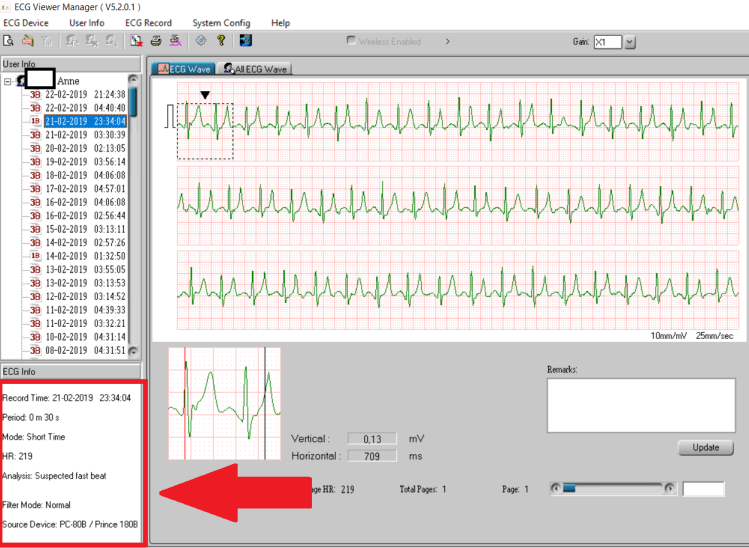Open system settings via the blue gear icon
Image resolution: width=749 pixels, height=548 pixels.
click(201, 41)
